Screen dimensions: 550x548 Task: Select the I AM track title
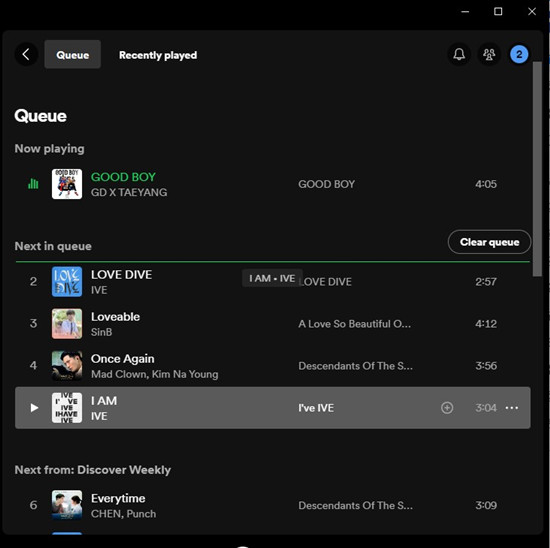click(x=104, y=401)
